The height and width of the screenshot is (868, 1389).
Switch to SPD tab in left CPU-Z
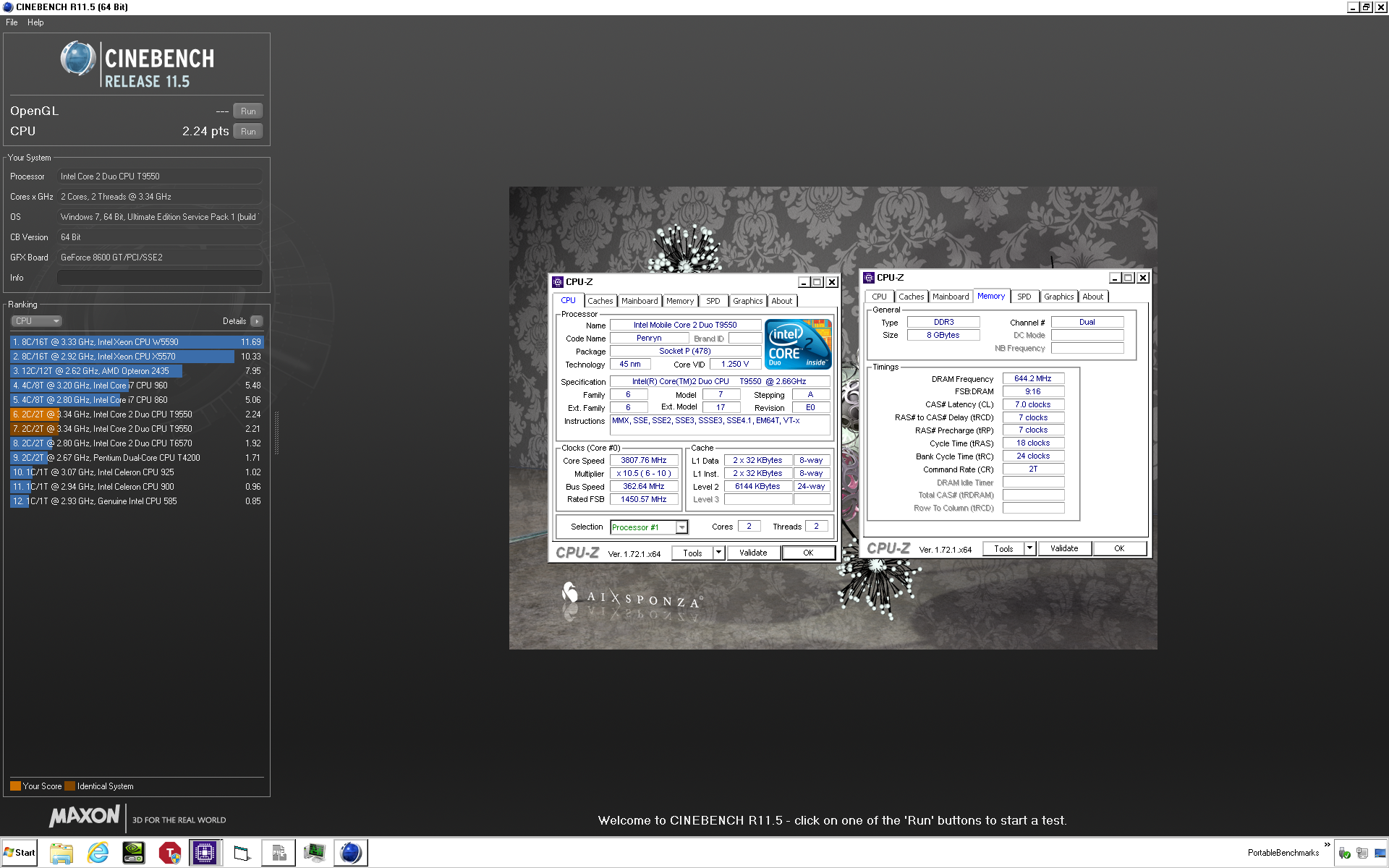click(713, 301)
